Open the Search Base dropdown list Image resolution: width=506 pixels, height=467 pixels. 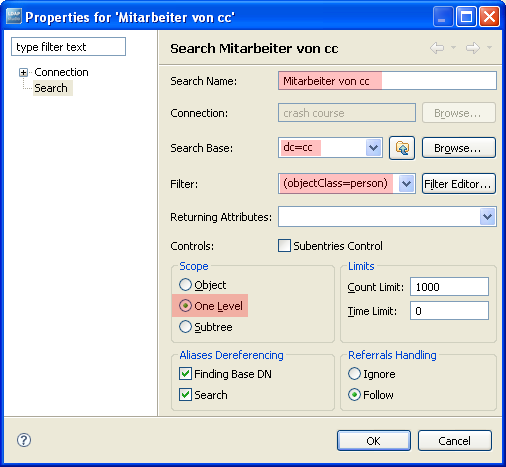point(373,147)
